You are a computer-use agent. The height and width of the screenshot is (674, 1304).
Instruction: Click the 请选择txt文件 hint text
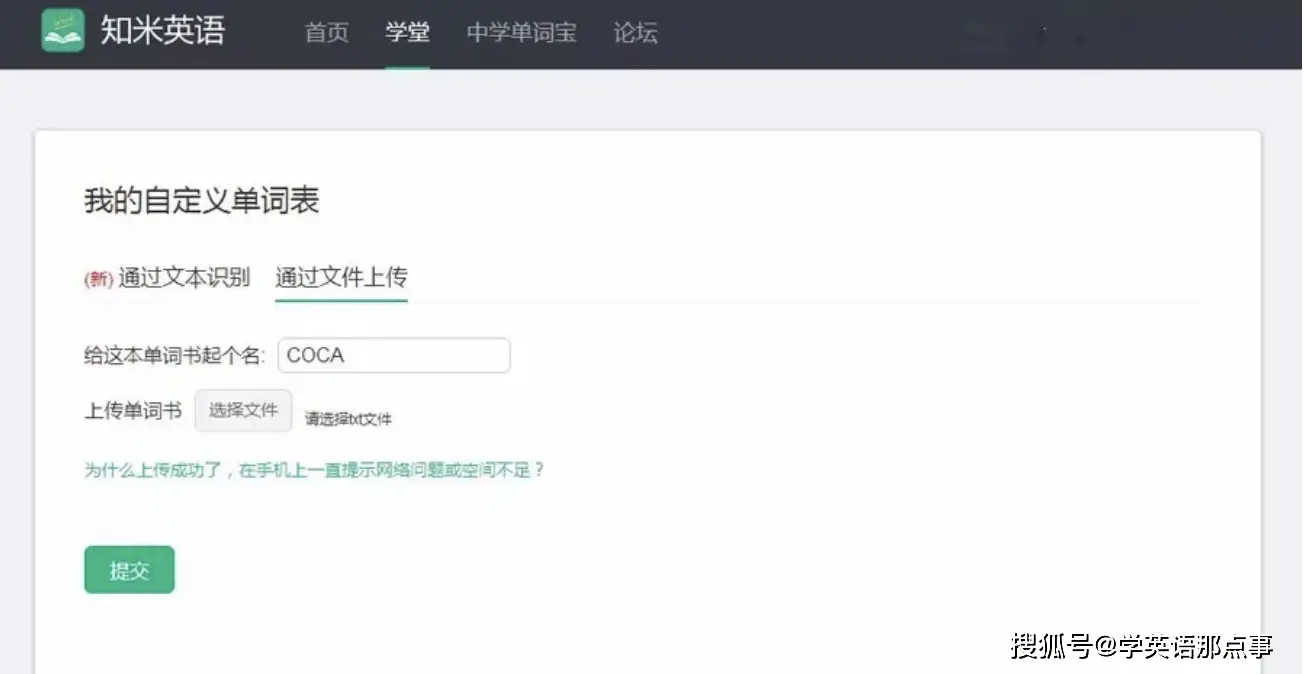coord(349,419)
